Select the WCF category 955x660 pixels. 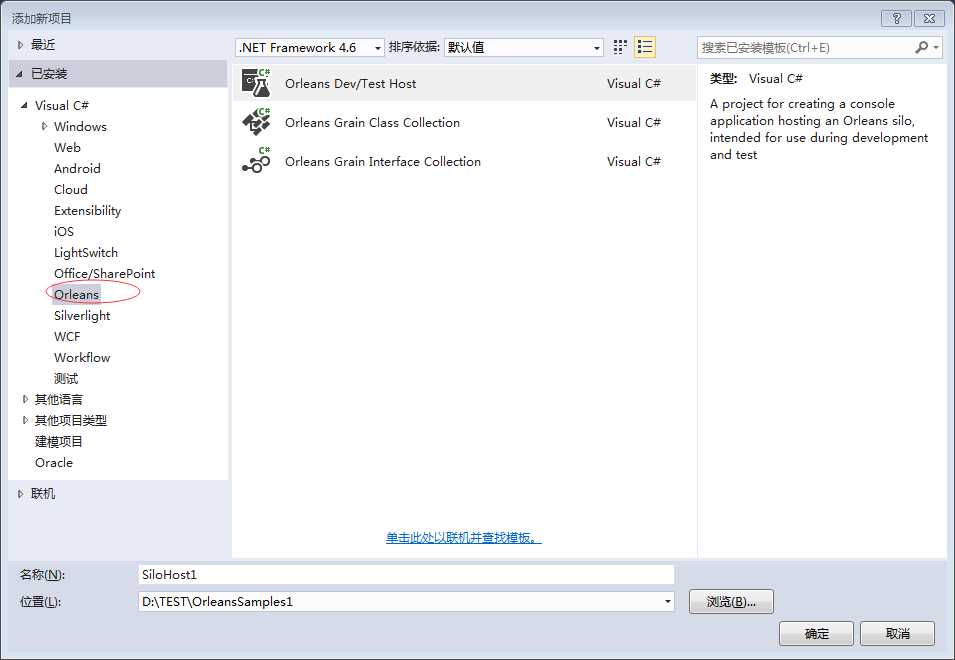pyautogui.click(x=67, y=337)
